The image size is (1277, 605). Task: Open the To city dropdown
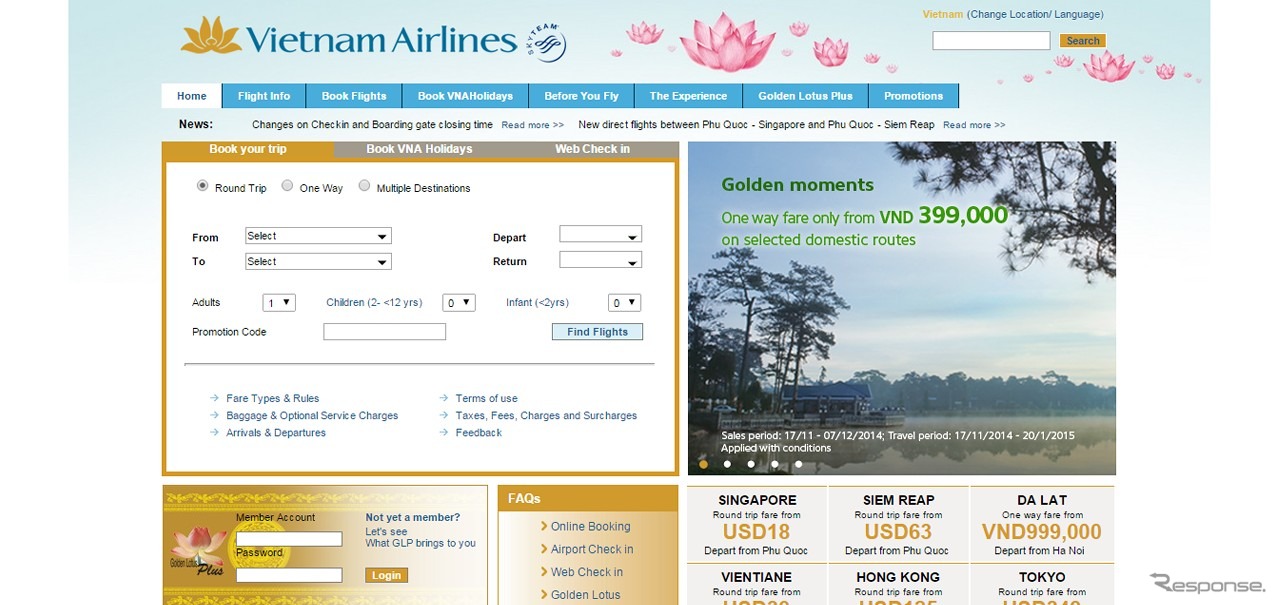[318, 261]
